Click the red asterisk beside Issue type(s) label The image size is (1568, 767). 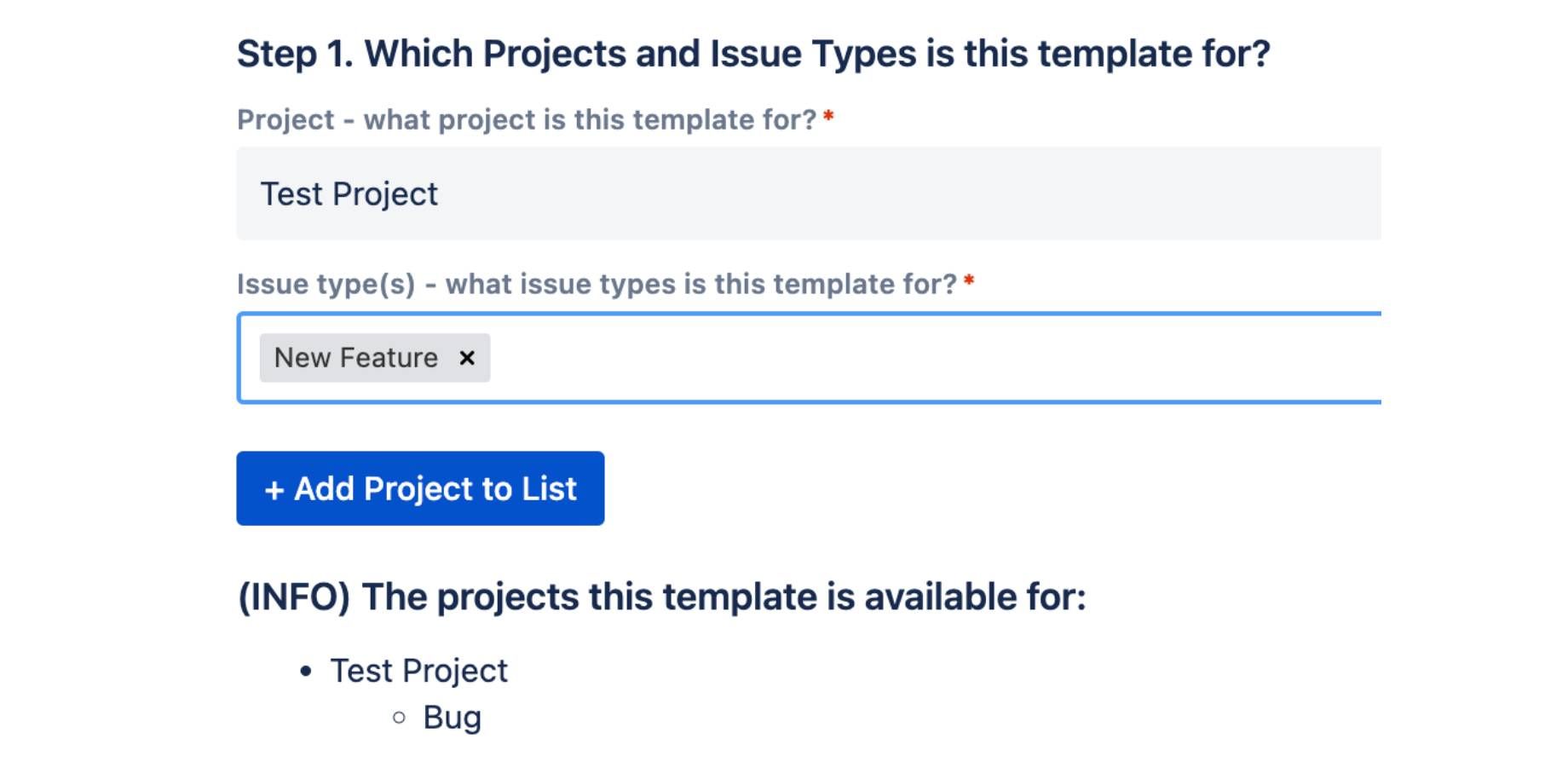pyautogui.click(x=969, y=280)
